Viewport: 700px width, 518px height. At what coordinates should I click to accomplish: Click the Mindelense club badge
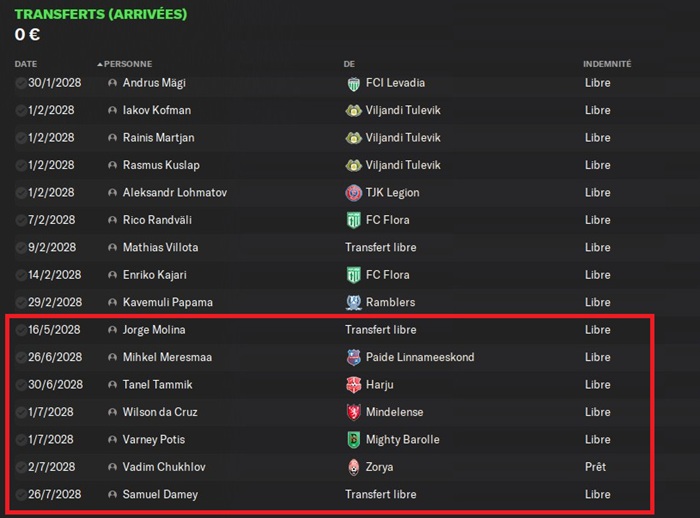pyautogui.click(x=352, y=412)
